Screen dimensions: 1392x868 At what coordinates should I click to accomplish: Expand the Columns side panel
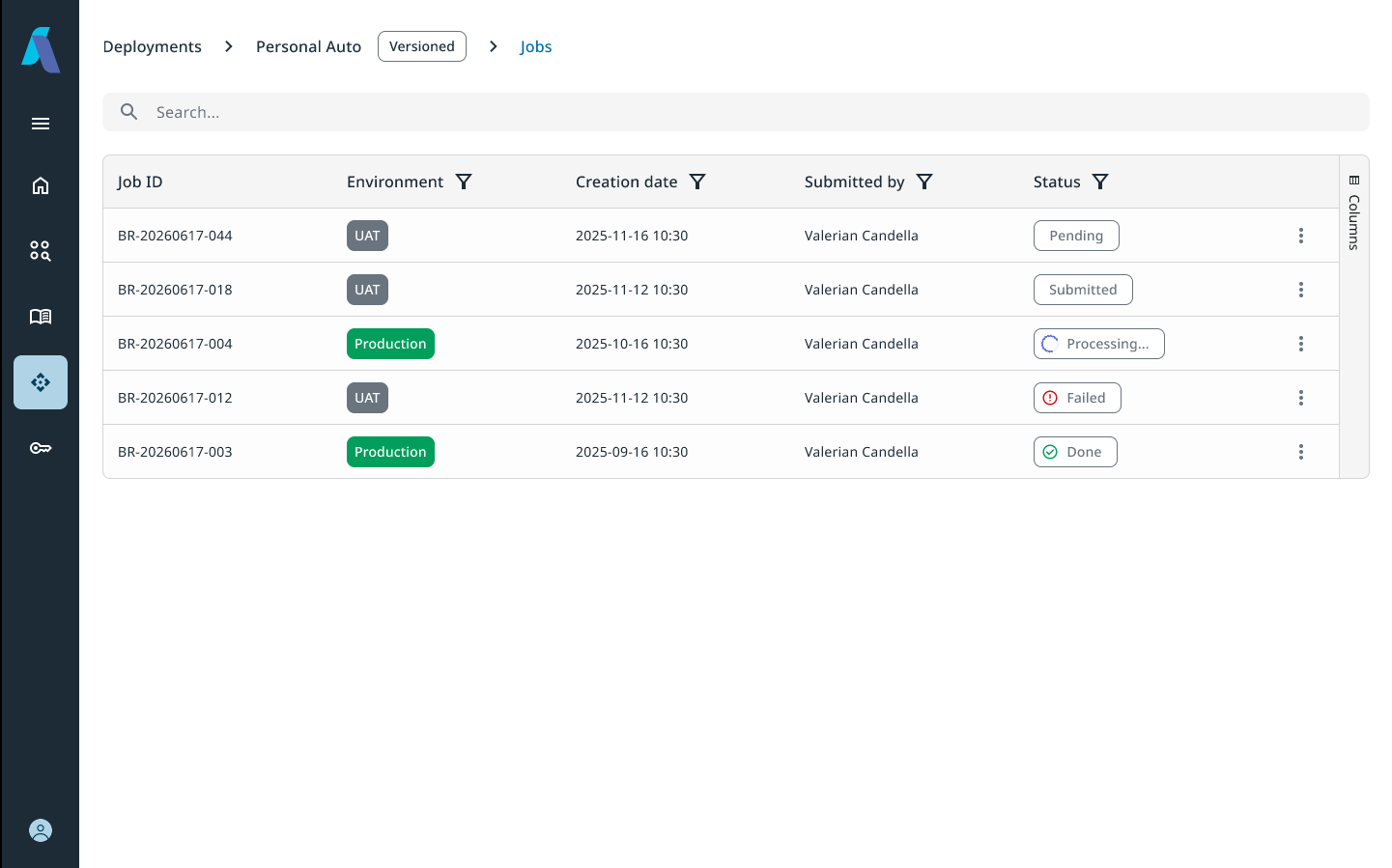1354,212
